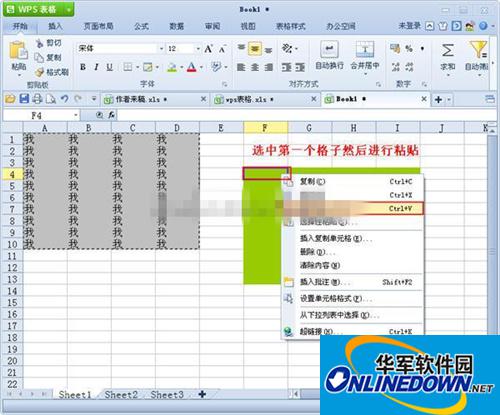Choose 复制(C) in the context menu
500x415 pixels.
tap(353, 182)
